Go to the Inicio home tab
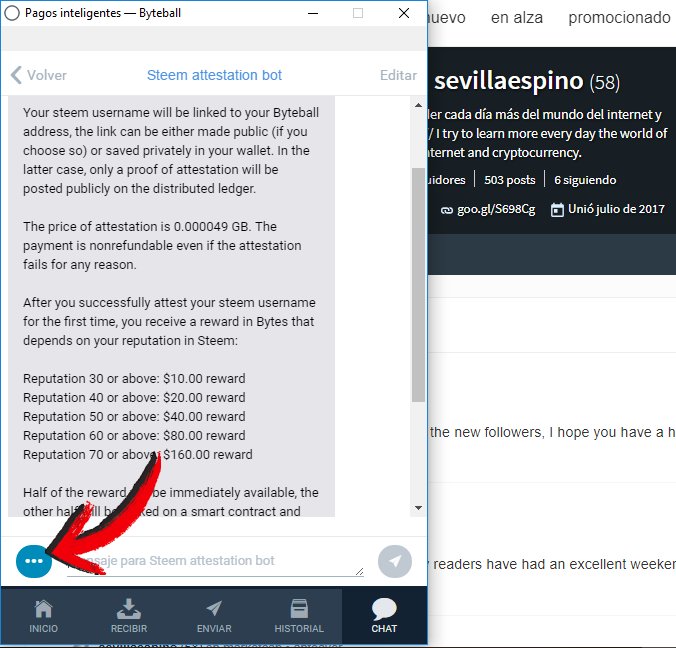The width and height of the screenshot is (676, 648). [x=44, y=617]
